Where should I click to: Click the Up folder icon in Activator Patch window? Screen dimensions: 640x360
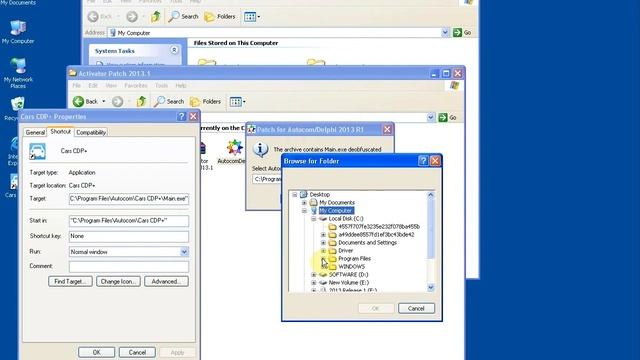click(x=141, y=101)
